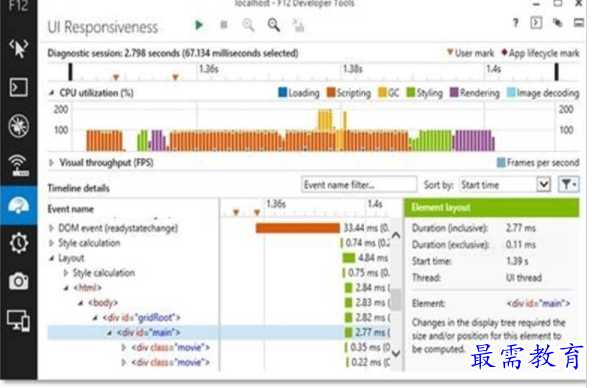Screen dimensions: 592x388
Task: Click the Element layout green header
Action: [x=491, y=208]
